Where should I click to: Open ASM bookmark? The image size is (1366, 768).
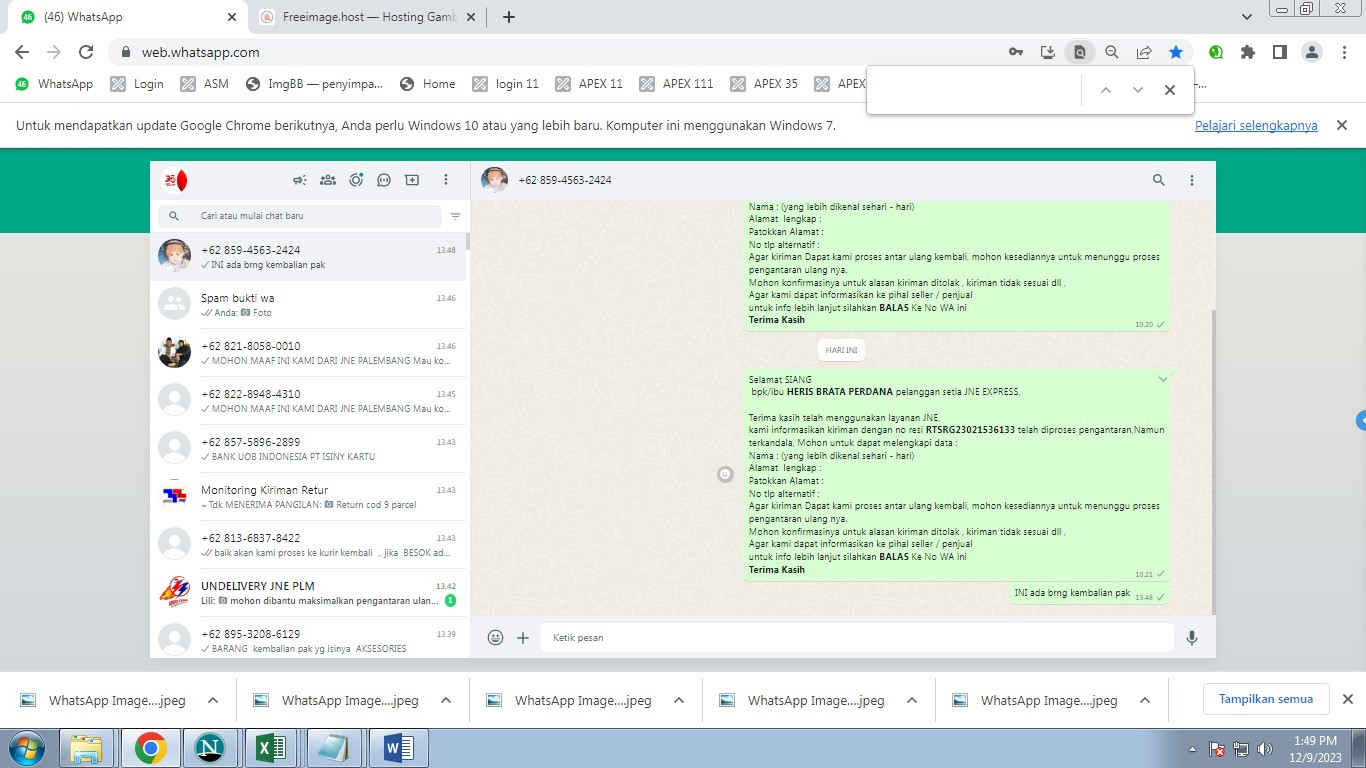pos(205,84)
